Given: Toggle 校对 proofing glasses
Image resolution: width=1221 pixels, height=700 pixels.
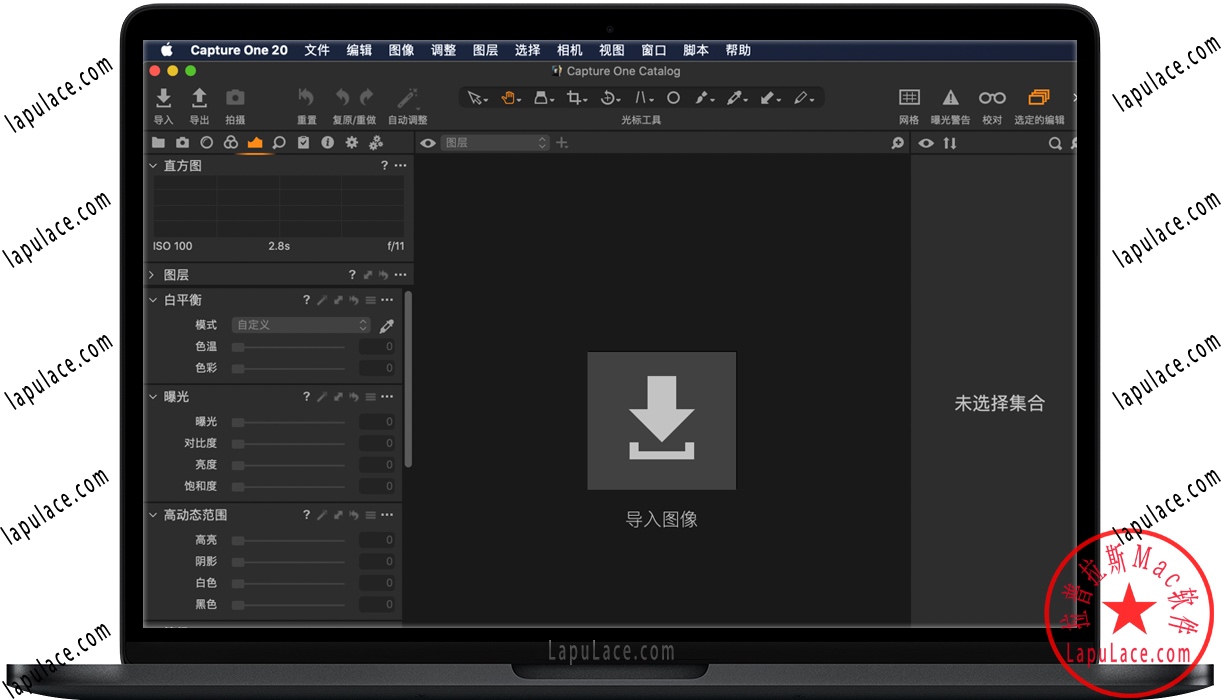Looking at the screenshot, I should point(992,97).
